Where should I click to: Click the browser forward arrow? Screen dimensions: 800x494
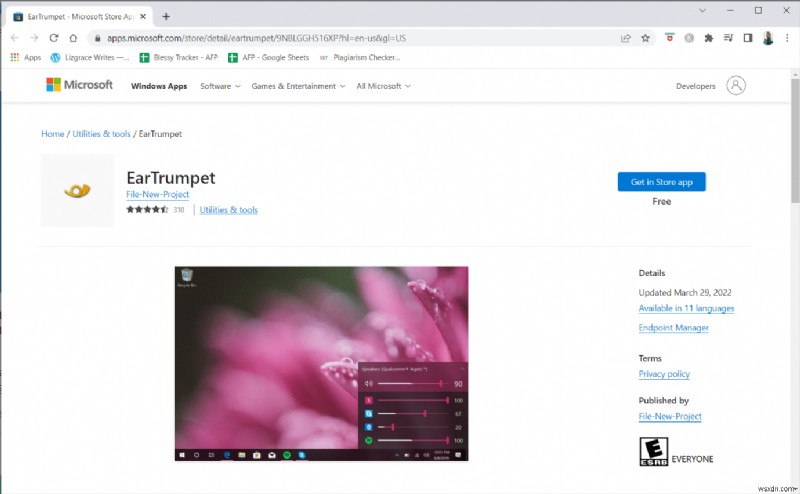34,38
